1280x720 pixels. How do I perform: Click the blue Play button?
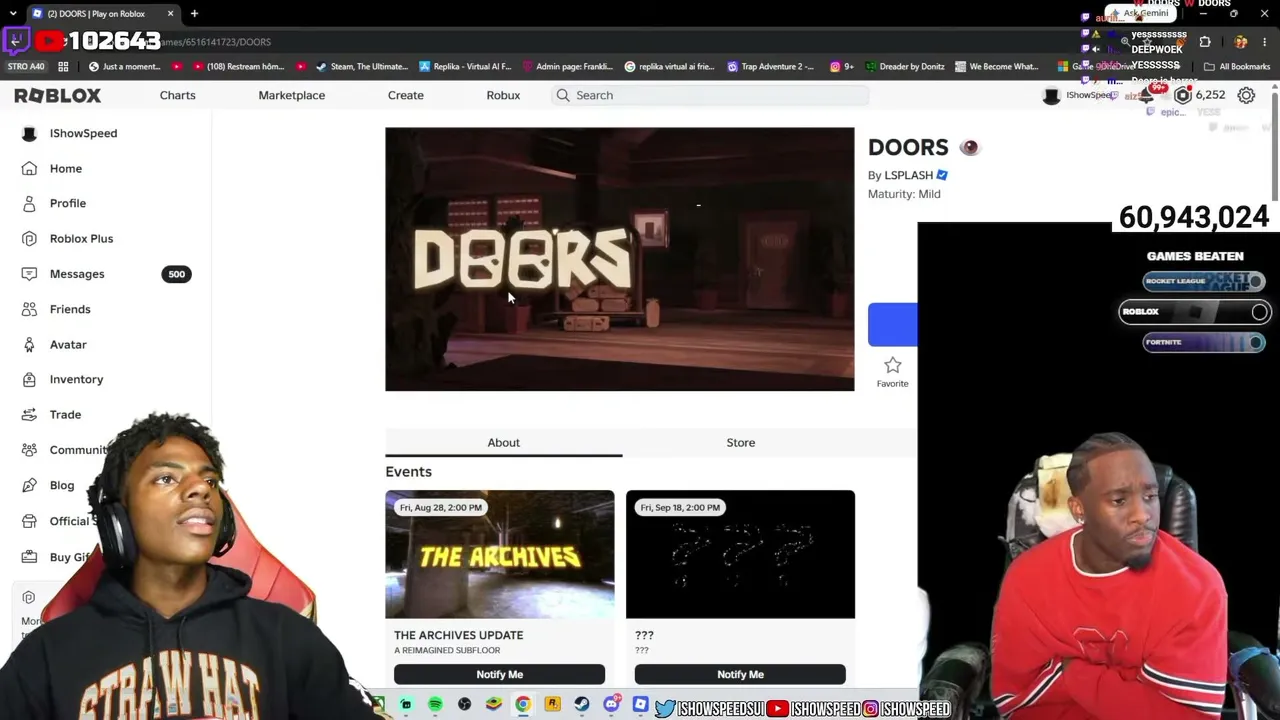click(x=893, y=325)
